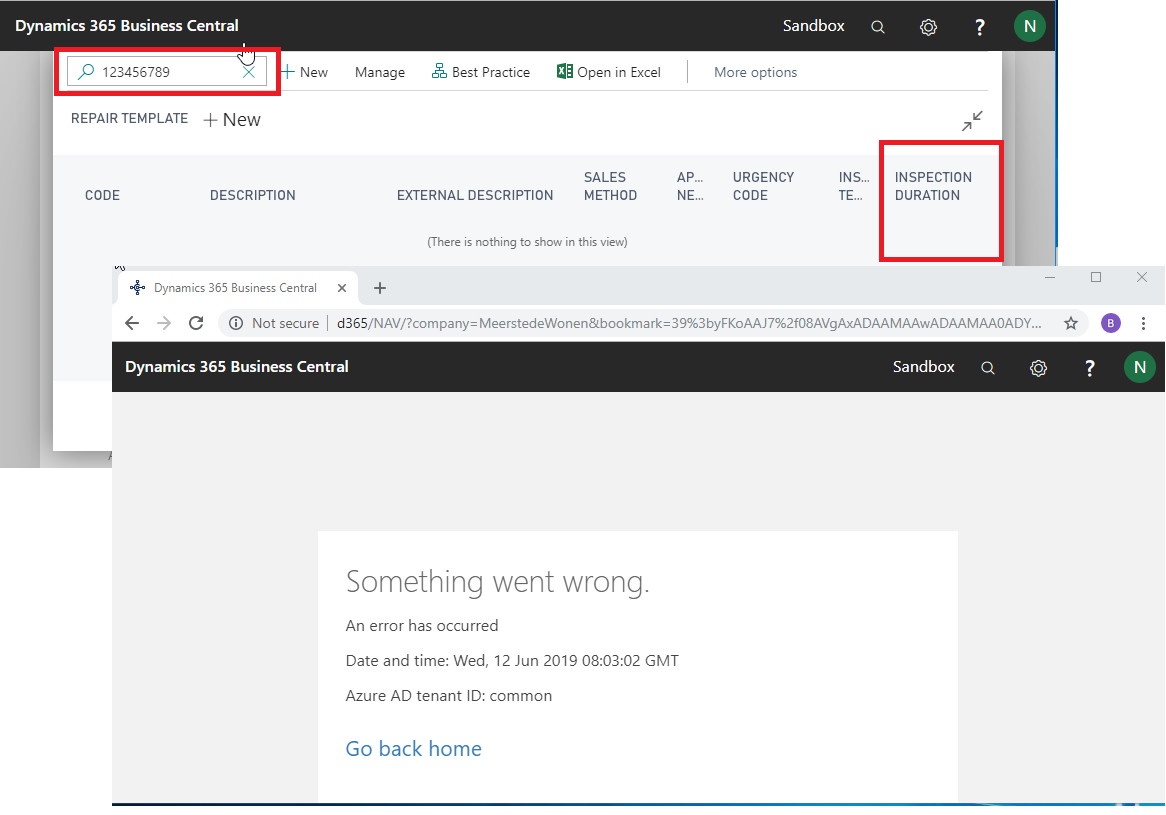Click the 'Azure AD tenant ID: common' line
This screenshot has width=1166, height=815.
coord(448,696)
